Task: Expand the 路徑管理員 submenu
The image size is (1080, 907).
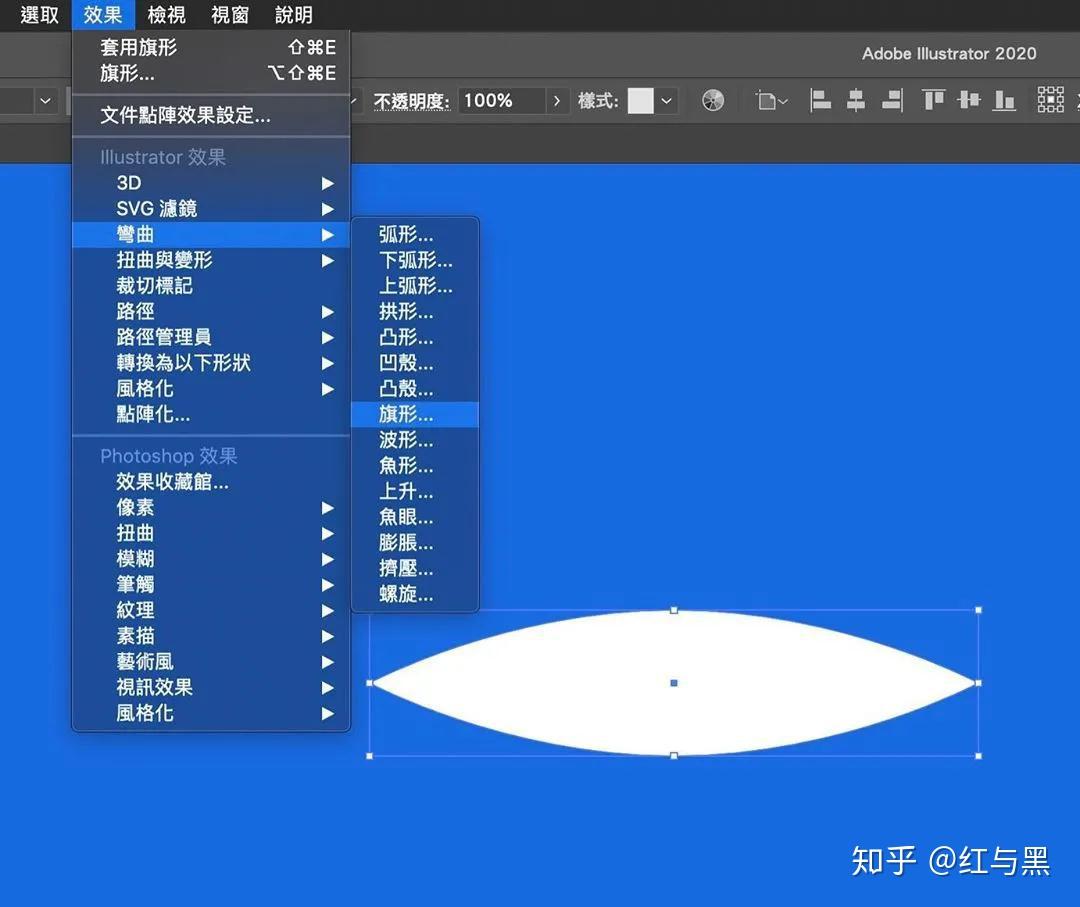Action: pos(211,337)
